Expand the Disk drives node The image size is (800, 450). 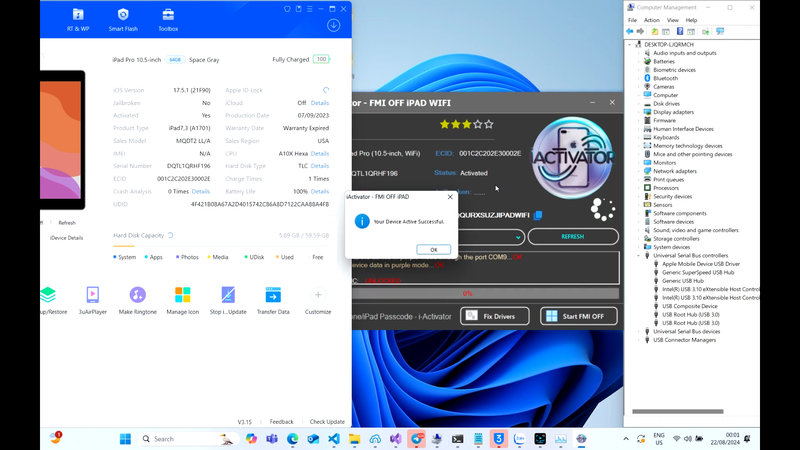(x=638, y=104)
